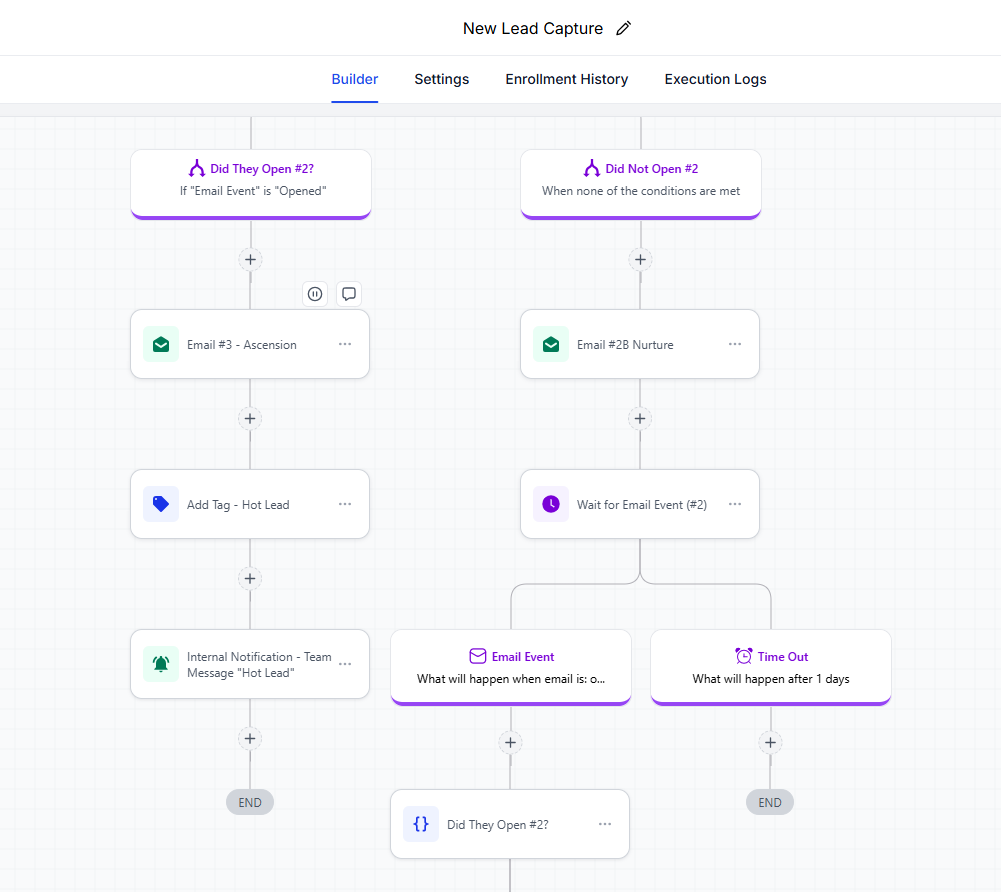
Task: Click the pause icon above Email #3
Action: pyautogui.click(x=315, y=294)
